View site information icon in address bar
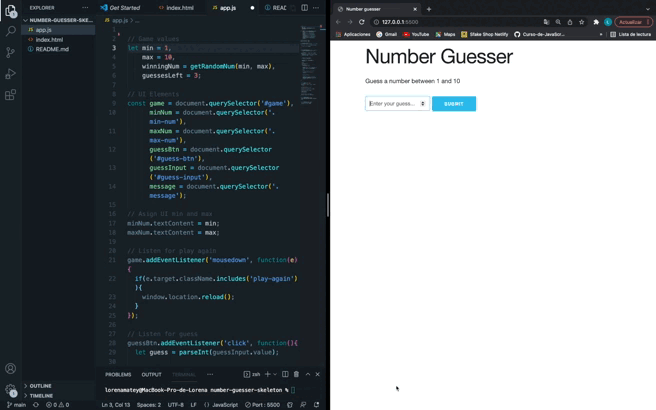656x410 pixels. [376, 22]
